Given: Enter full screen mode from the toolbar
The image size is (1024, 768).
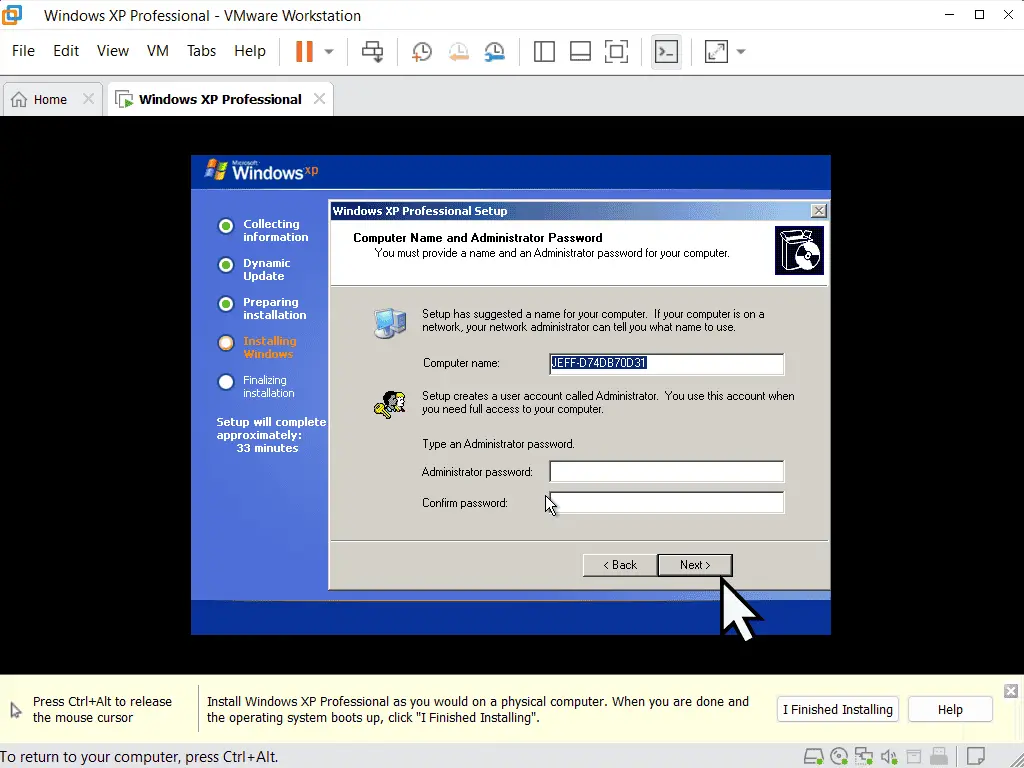Looking at the screenshot, I should [x=616, y=51].
